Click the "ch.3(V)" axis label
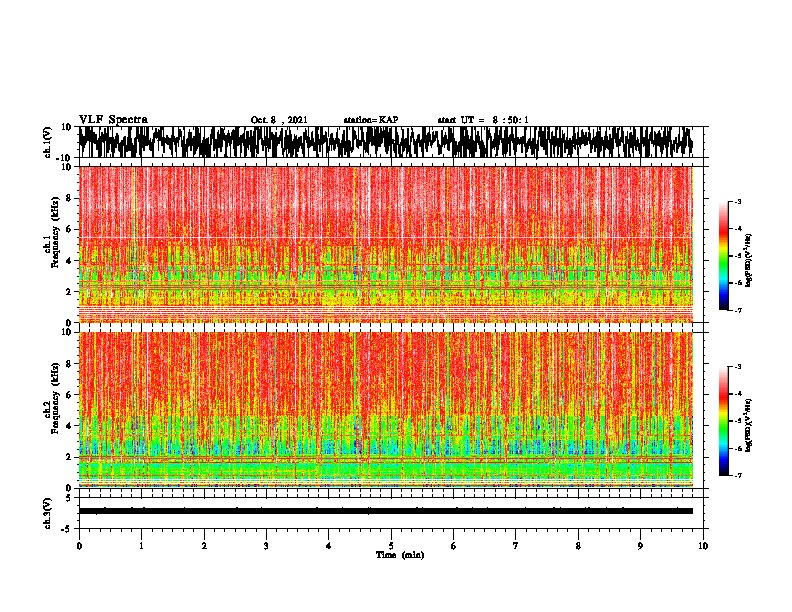This screenshot has width=792, height=612. [48, 514]
